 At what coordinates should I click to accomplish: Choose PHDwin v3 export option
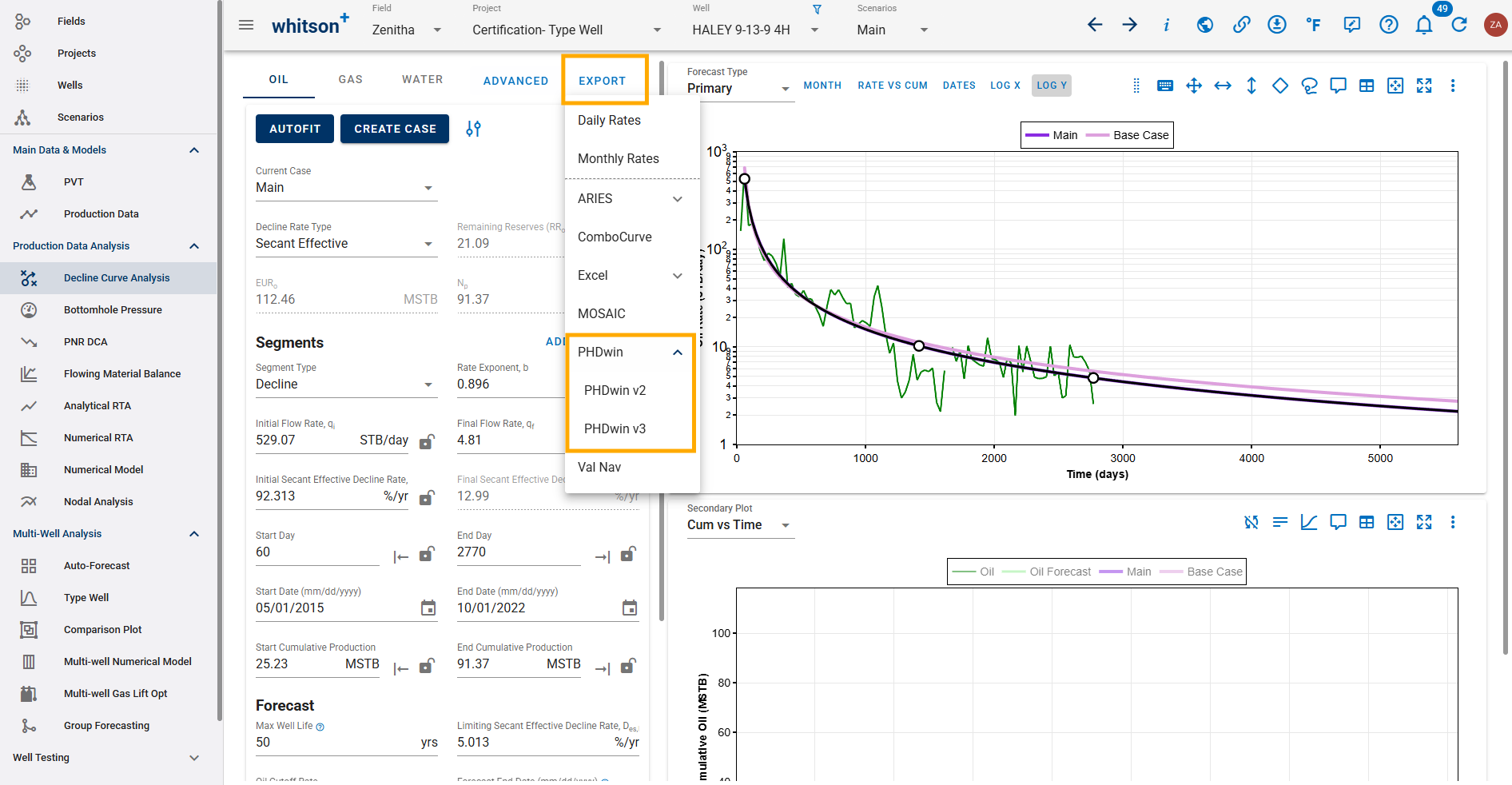pos(615,429)
